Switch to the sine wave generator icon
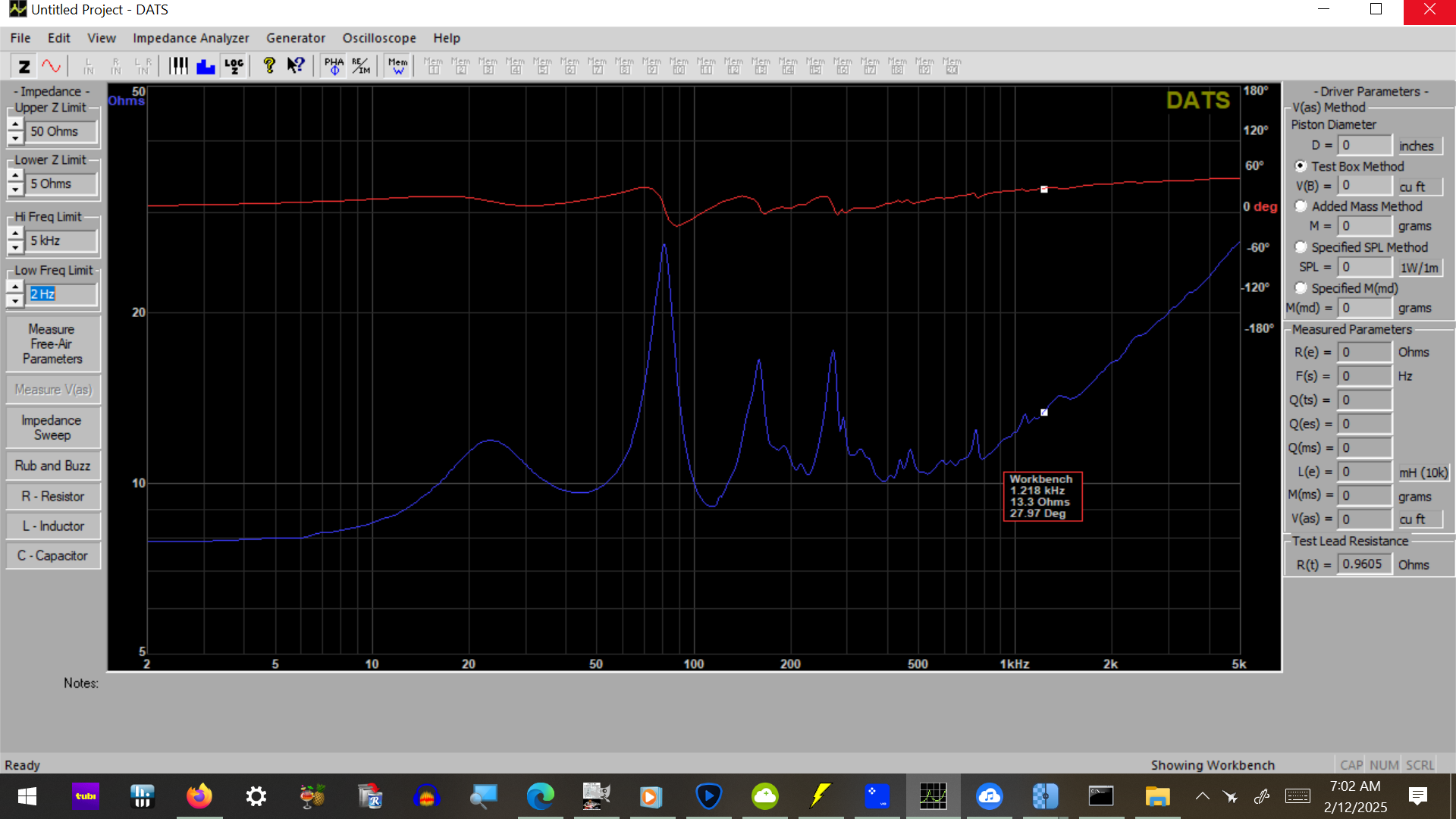This screenshot has width=1456, height=819. tap(51, 66)
